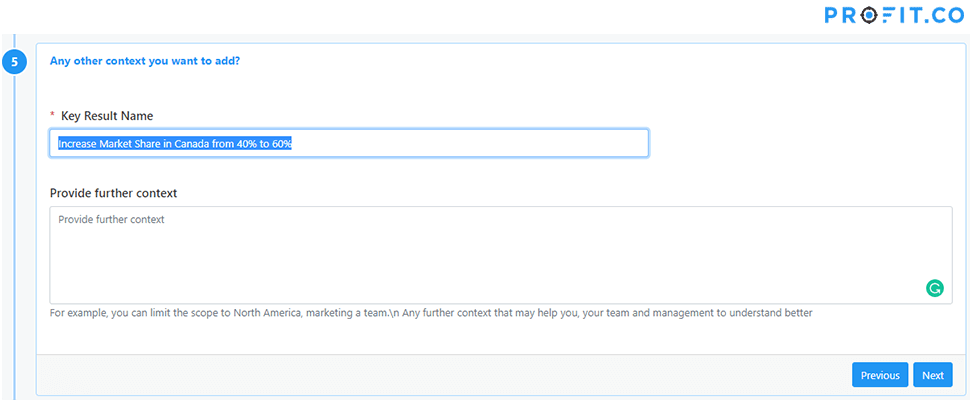Viewport: 970px width, 400px height.
Task: Return to the Previous step
Action: pos(880,375)
